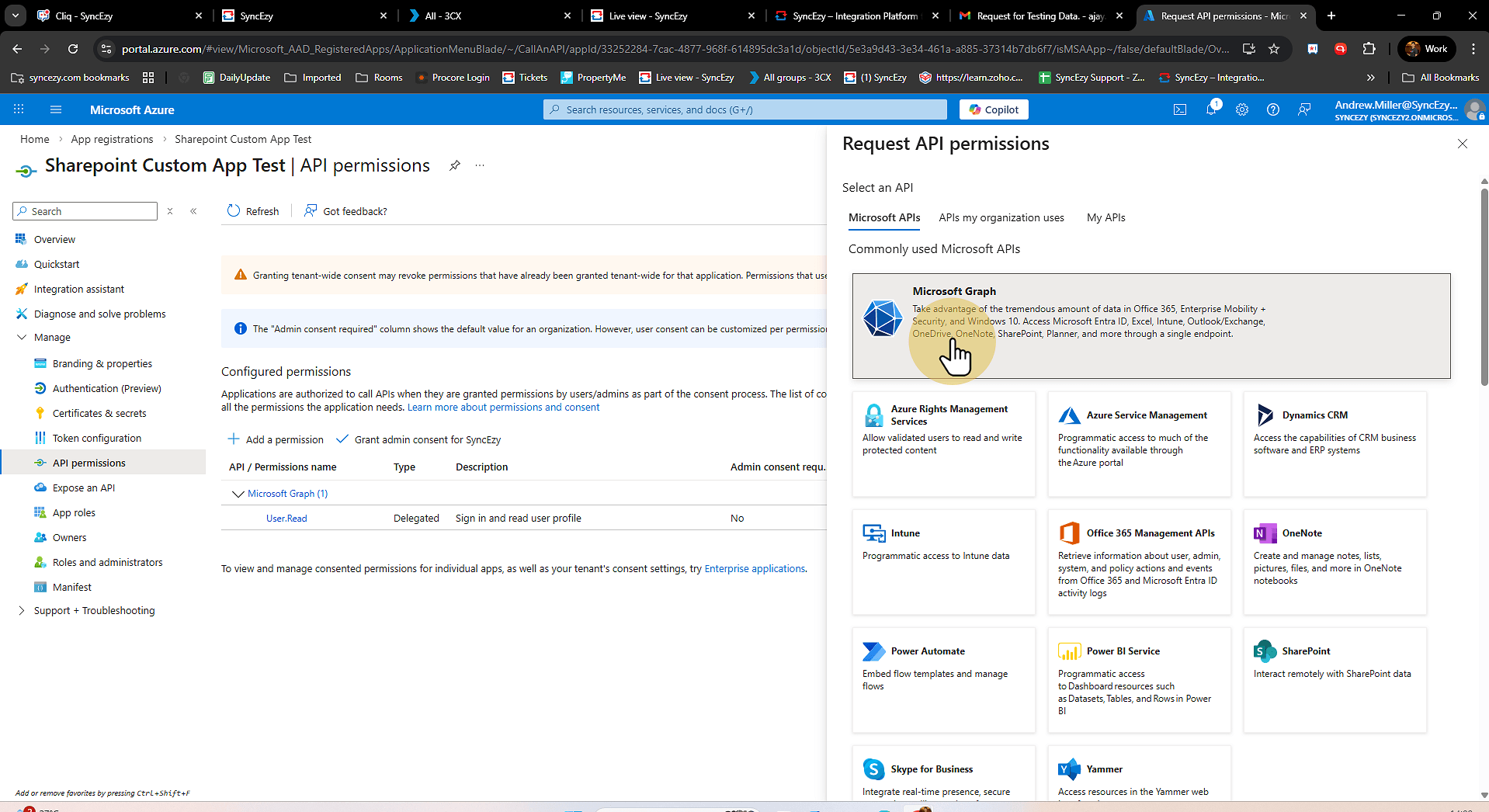Switch to APIs my organization uses tab
The height and width of the screenshot is (812, 1489).
point(1001,218)
